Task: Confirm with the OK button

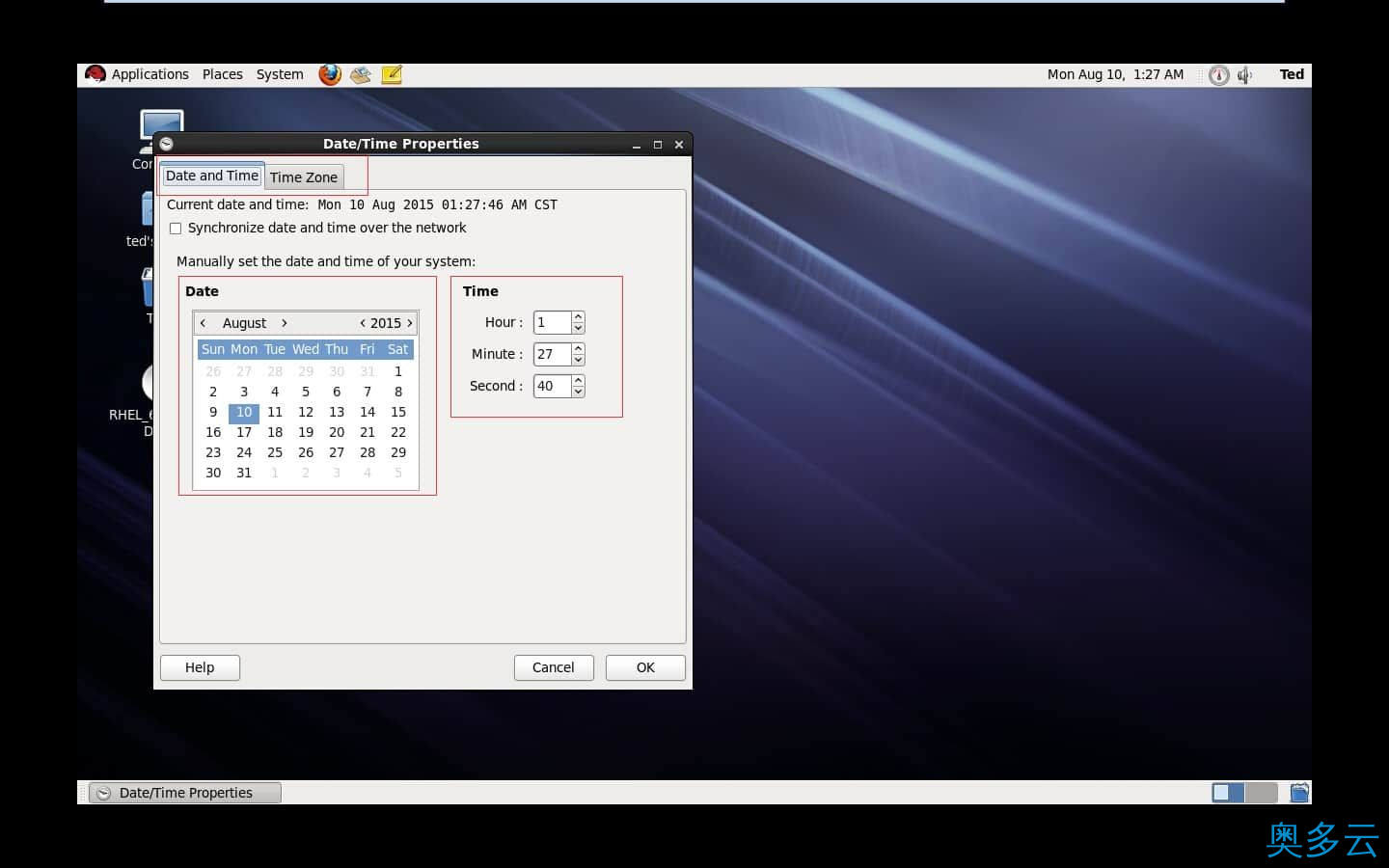Action: tap(645, 667)
